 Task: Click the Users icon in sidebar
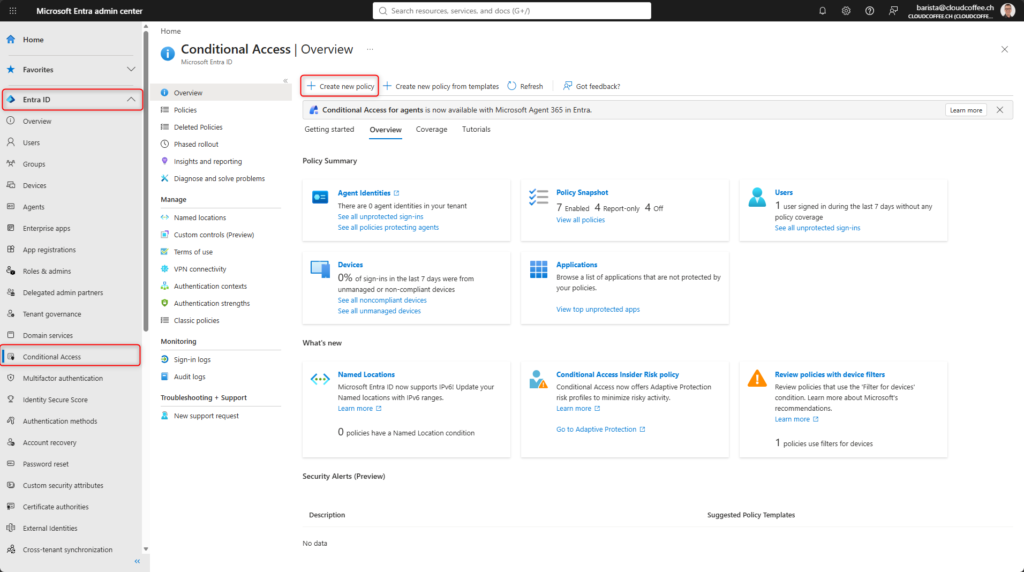point(11,142)
